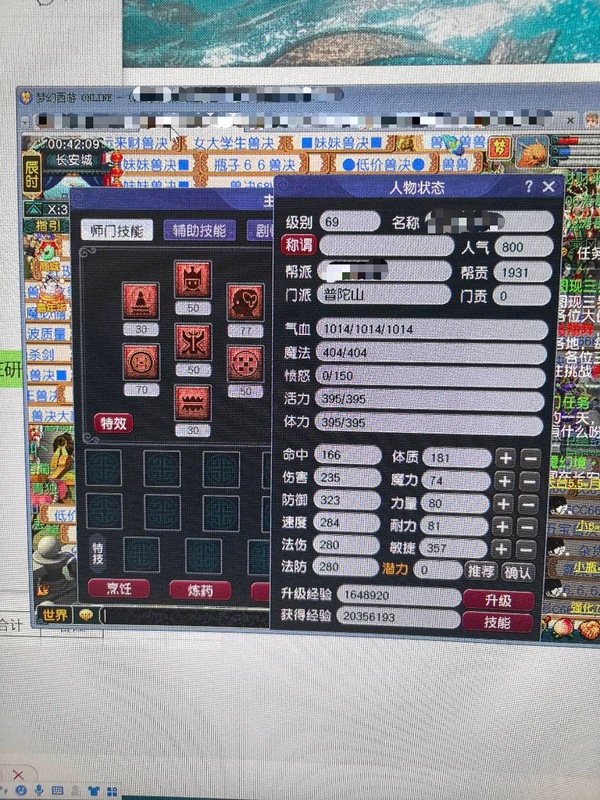
Task: Increase 体质 with the plus button
Action: [506, 458]
